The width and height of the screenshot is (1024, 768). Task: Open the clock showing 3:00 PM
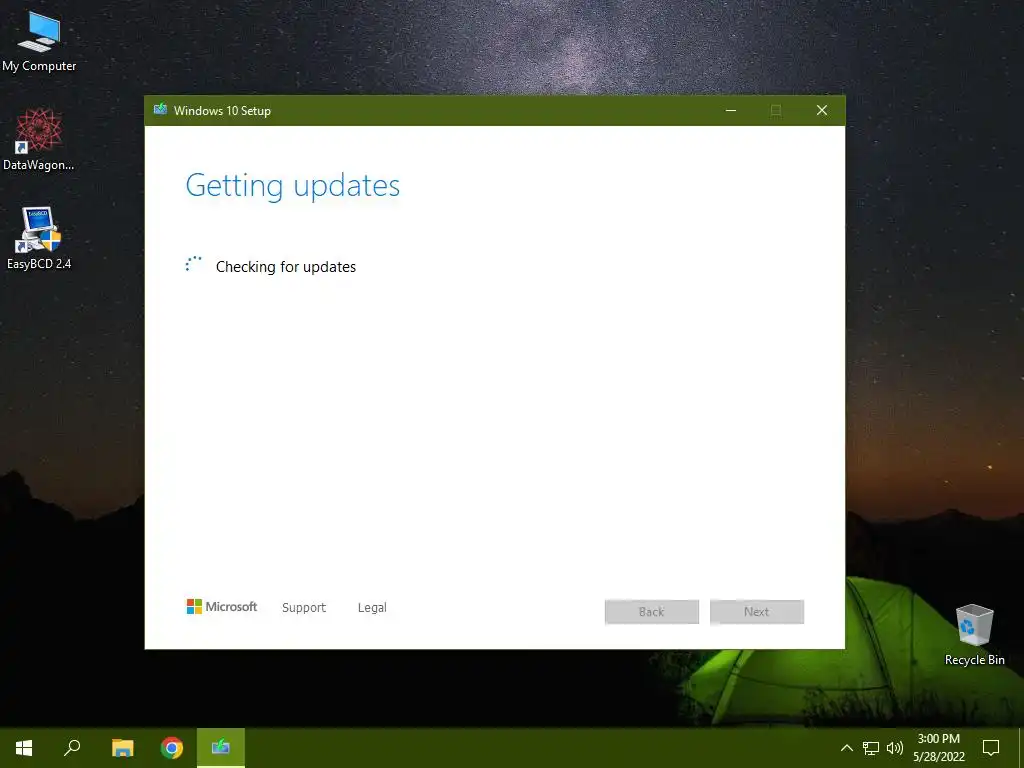point(938,748)
